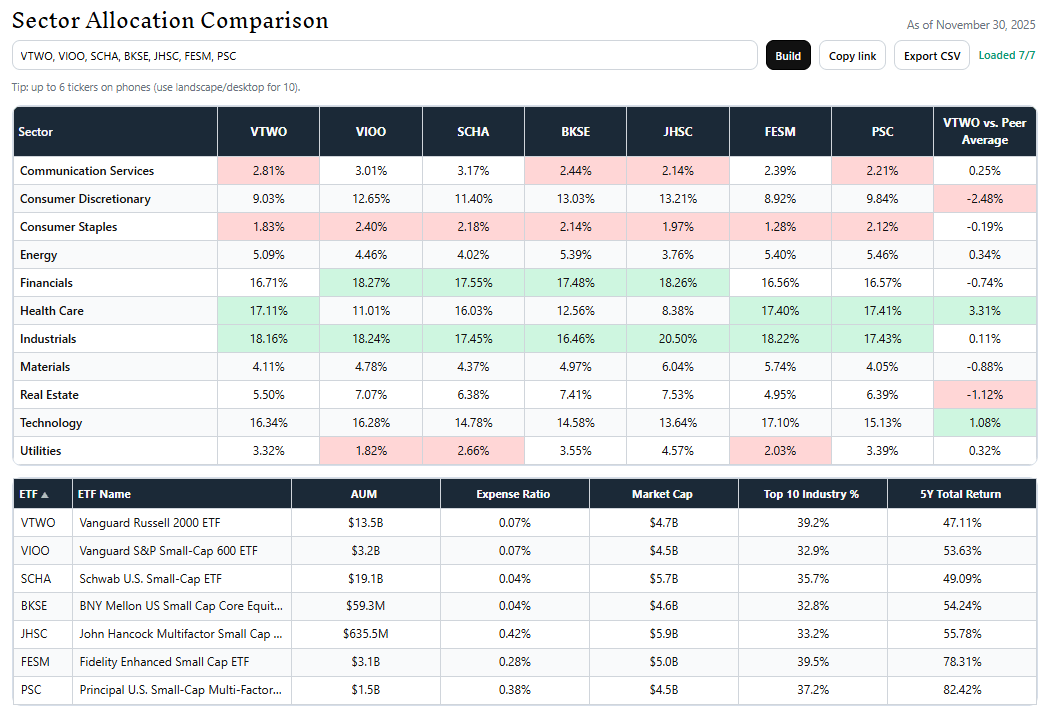Sort by 5Y Total Return header
The width and height of the screenshot is (1040, 712).
(x=961, y=494)
